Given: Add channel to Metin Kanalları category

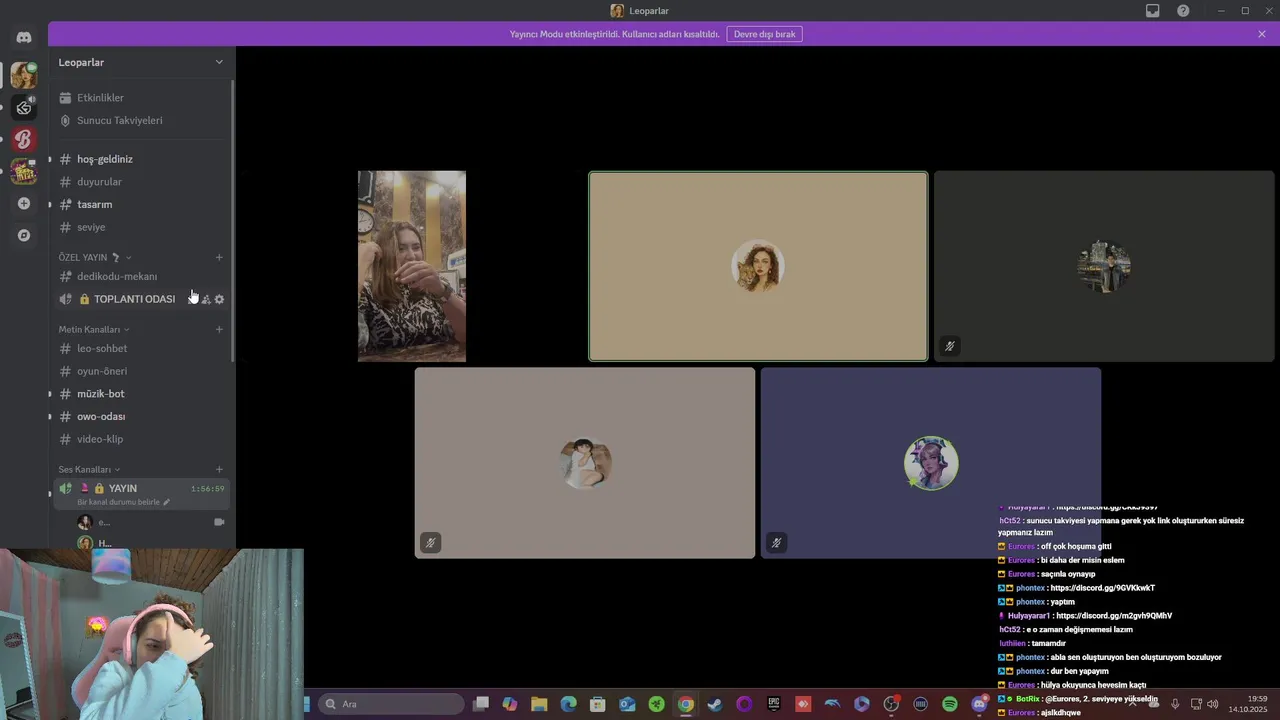Looking at the screenshot, I should point(219,329).
